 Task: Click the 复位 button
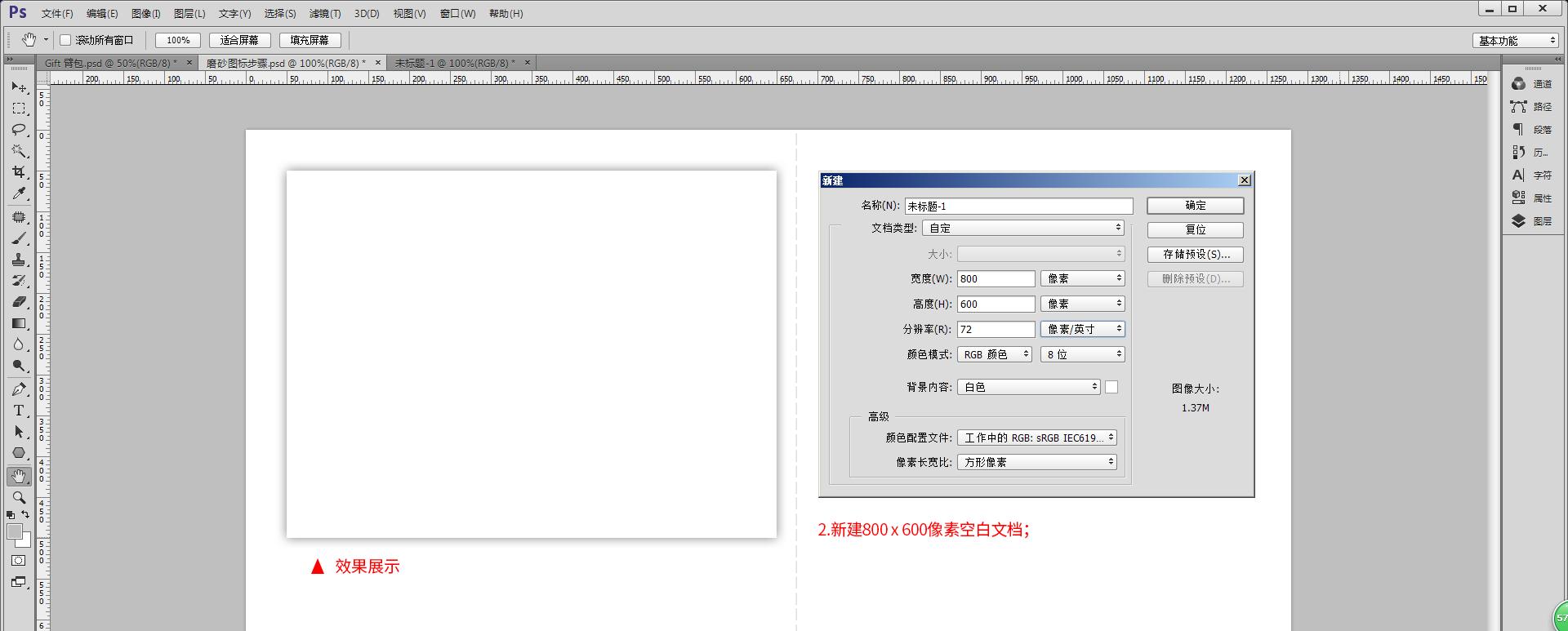1196,230
